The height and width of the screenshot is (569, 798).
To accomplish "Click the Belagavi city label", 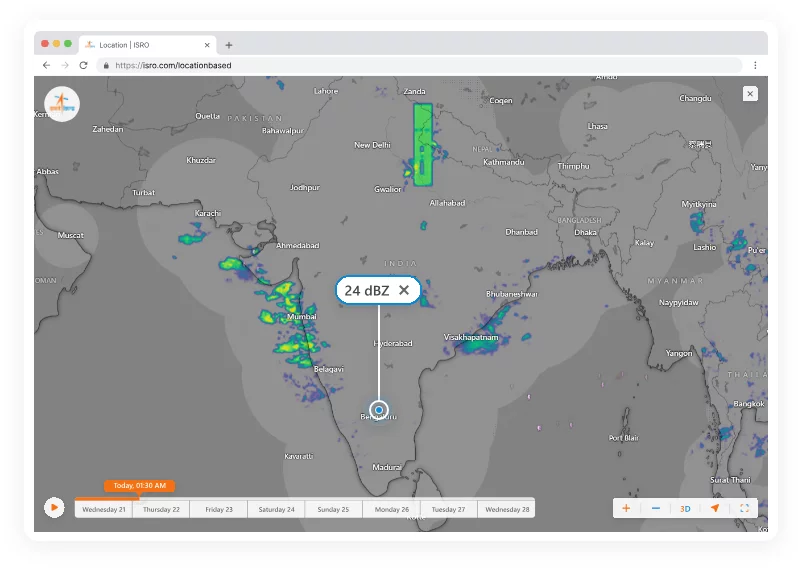I will click(329, 369).
